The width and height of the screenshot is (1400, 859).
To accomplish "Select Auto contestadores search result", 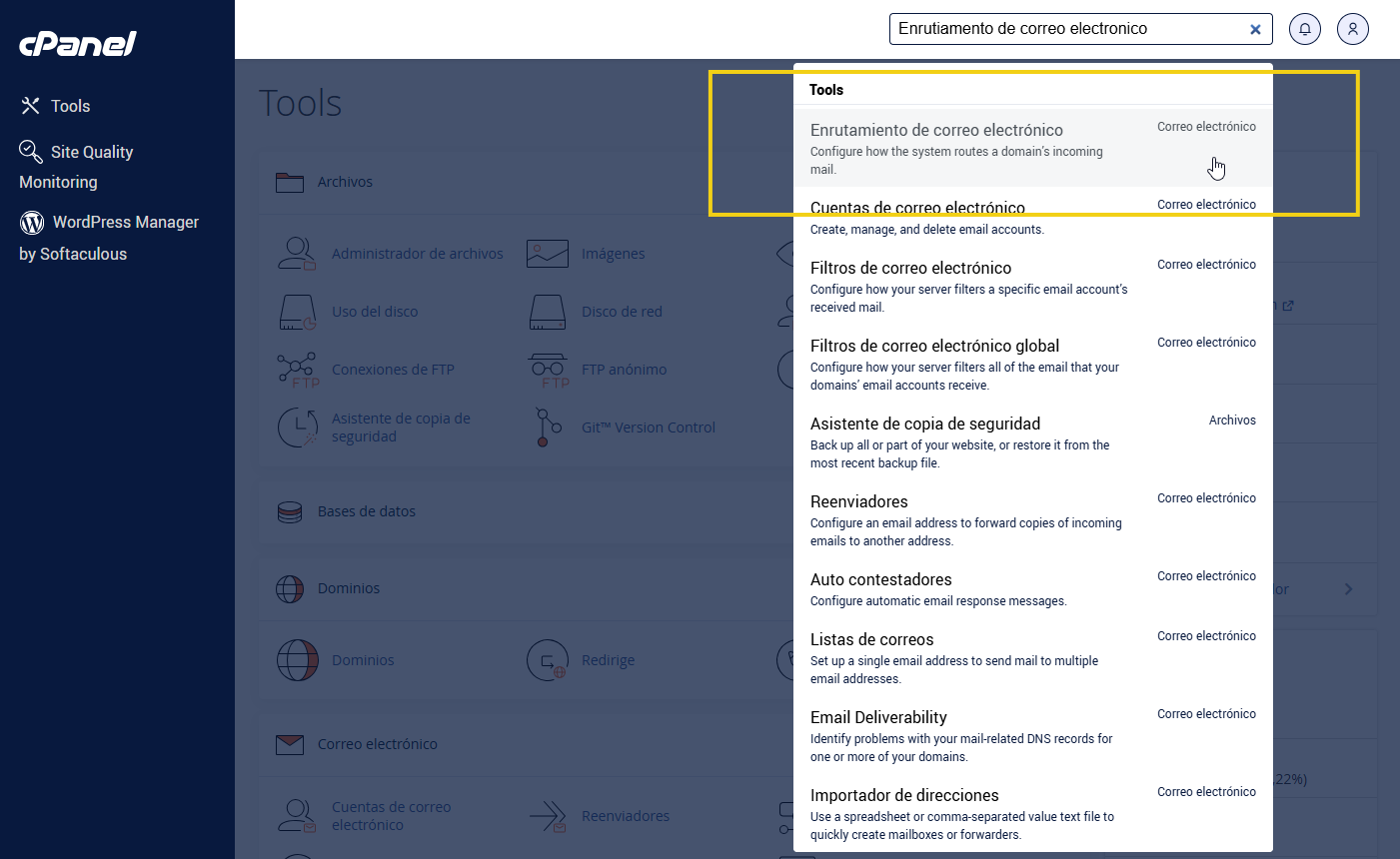I will click(x=880, y=580).
